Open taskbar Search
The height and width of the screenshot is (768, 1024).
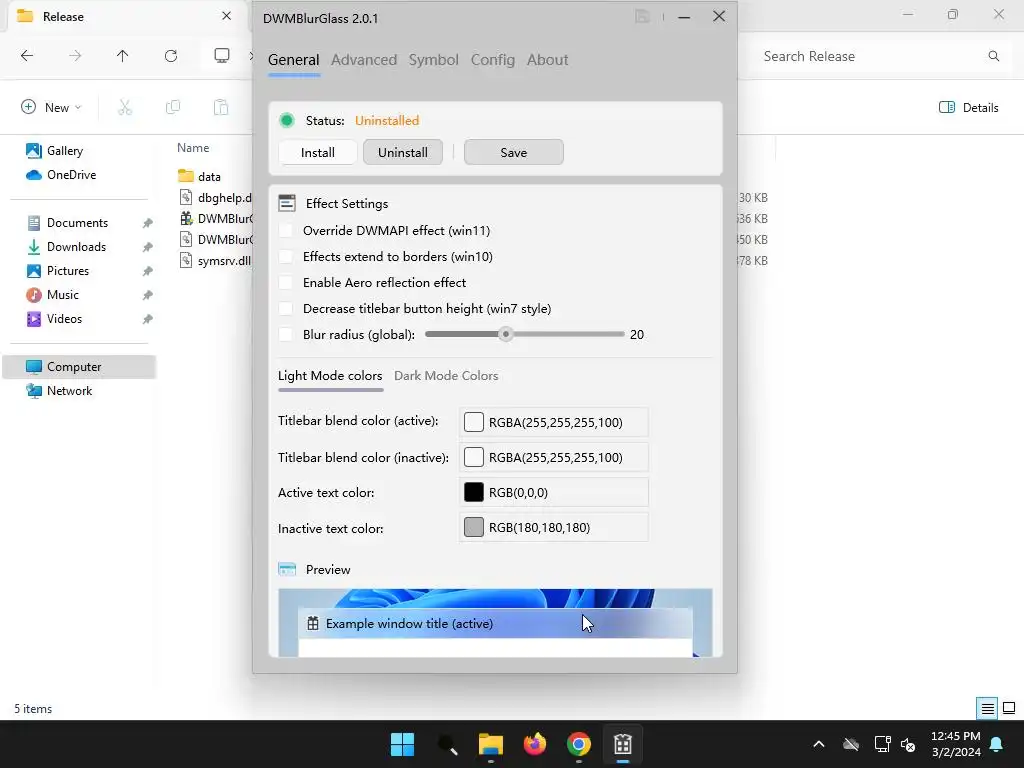click(447, 744)
